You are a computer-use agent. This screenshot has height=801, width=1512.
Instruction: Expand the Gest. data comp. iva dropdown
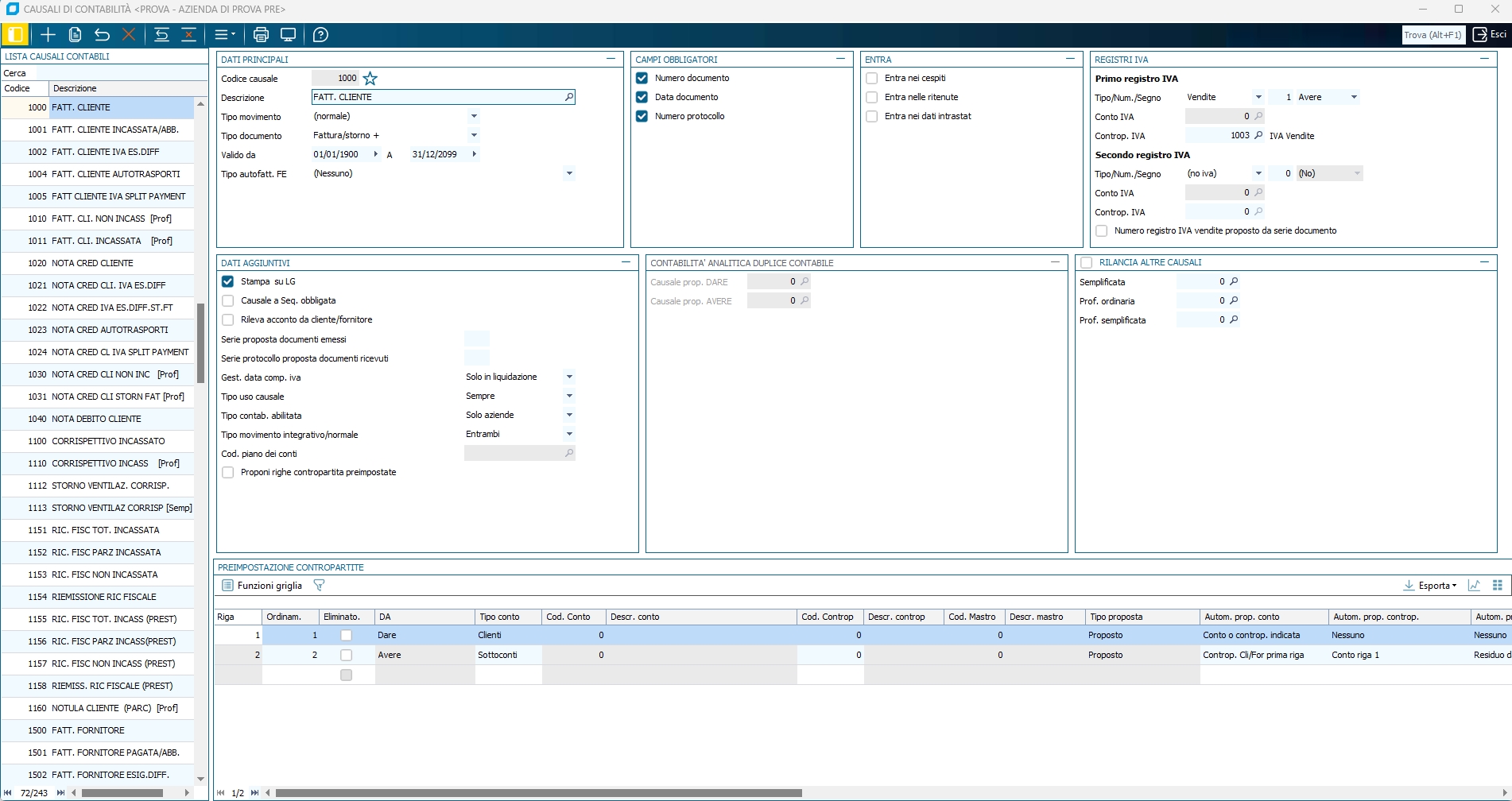point(569,377)
